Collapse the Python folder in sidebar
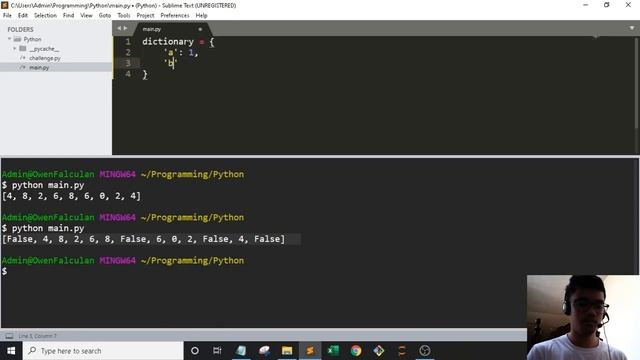 [x=9, y=39]
